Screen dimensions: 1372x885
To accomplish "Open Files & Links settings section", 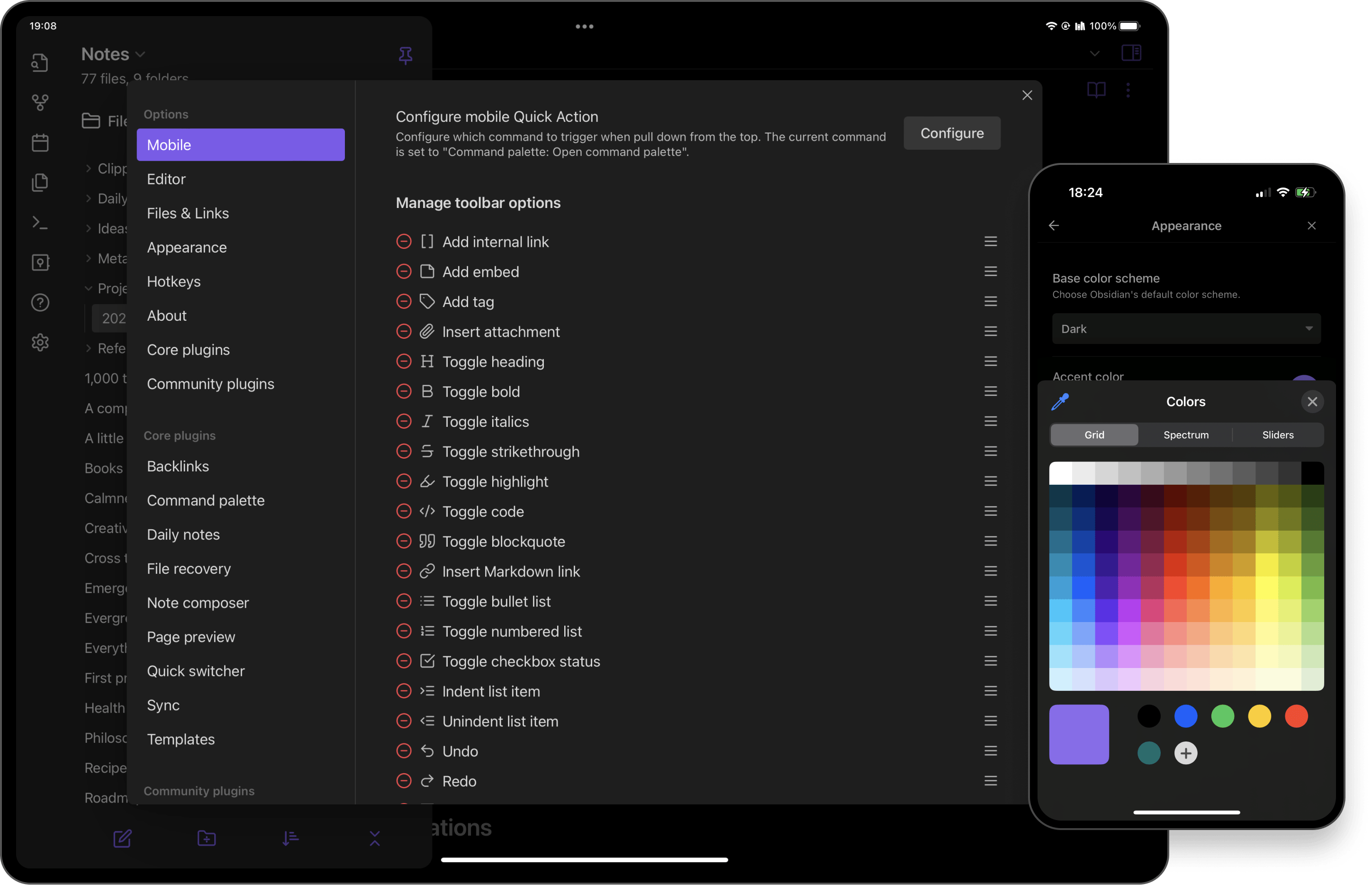I will [241, 213].
